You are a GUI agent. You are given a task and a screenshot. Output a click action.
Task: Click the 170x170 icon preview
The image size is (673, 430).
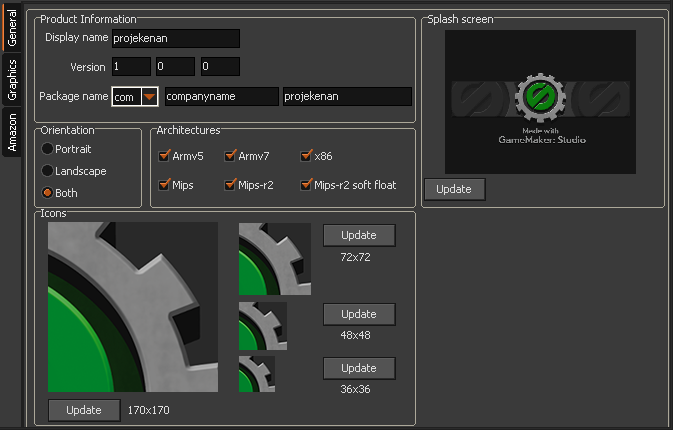[133, 307]
